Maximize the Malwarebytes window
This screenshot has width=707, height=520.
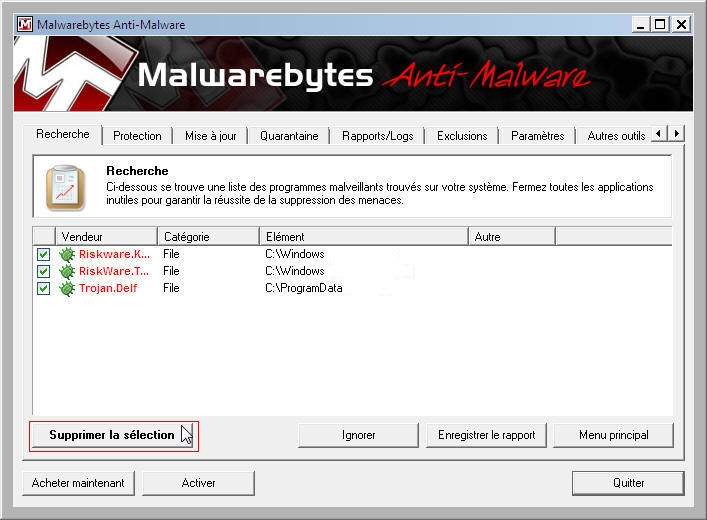click(660, 24)
